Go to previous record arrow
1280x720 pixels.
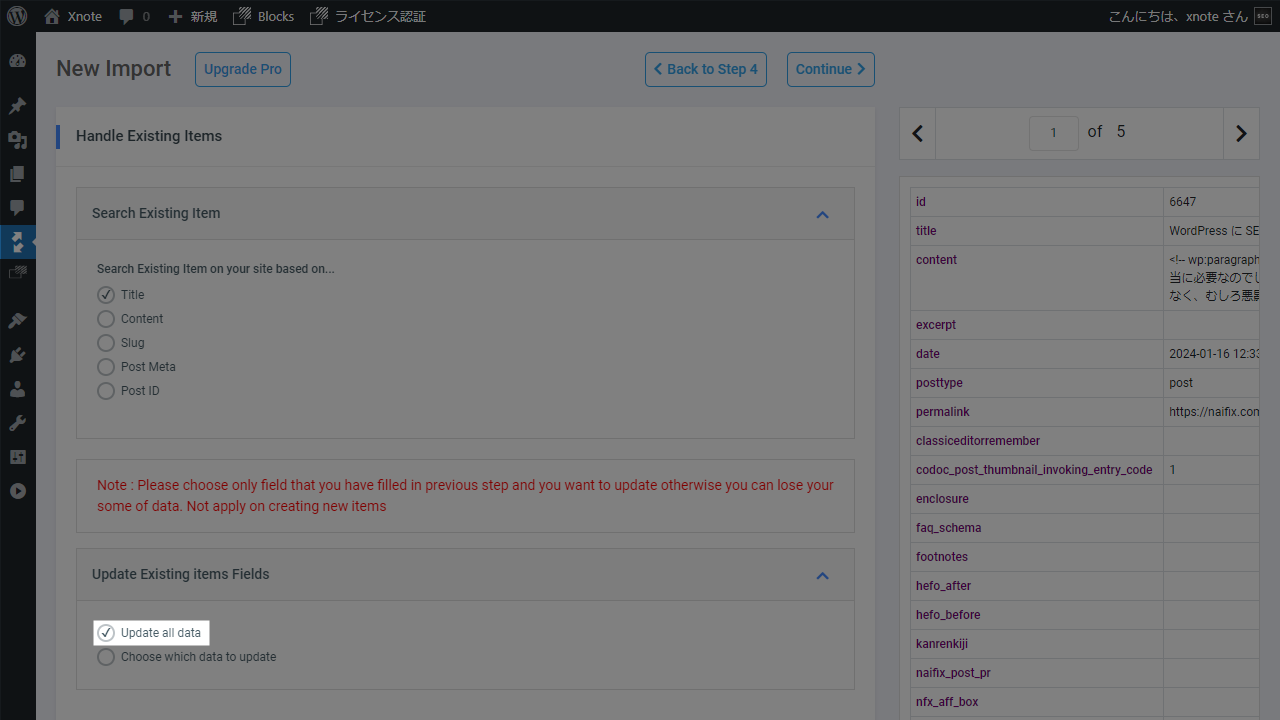918,133
